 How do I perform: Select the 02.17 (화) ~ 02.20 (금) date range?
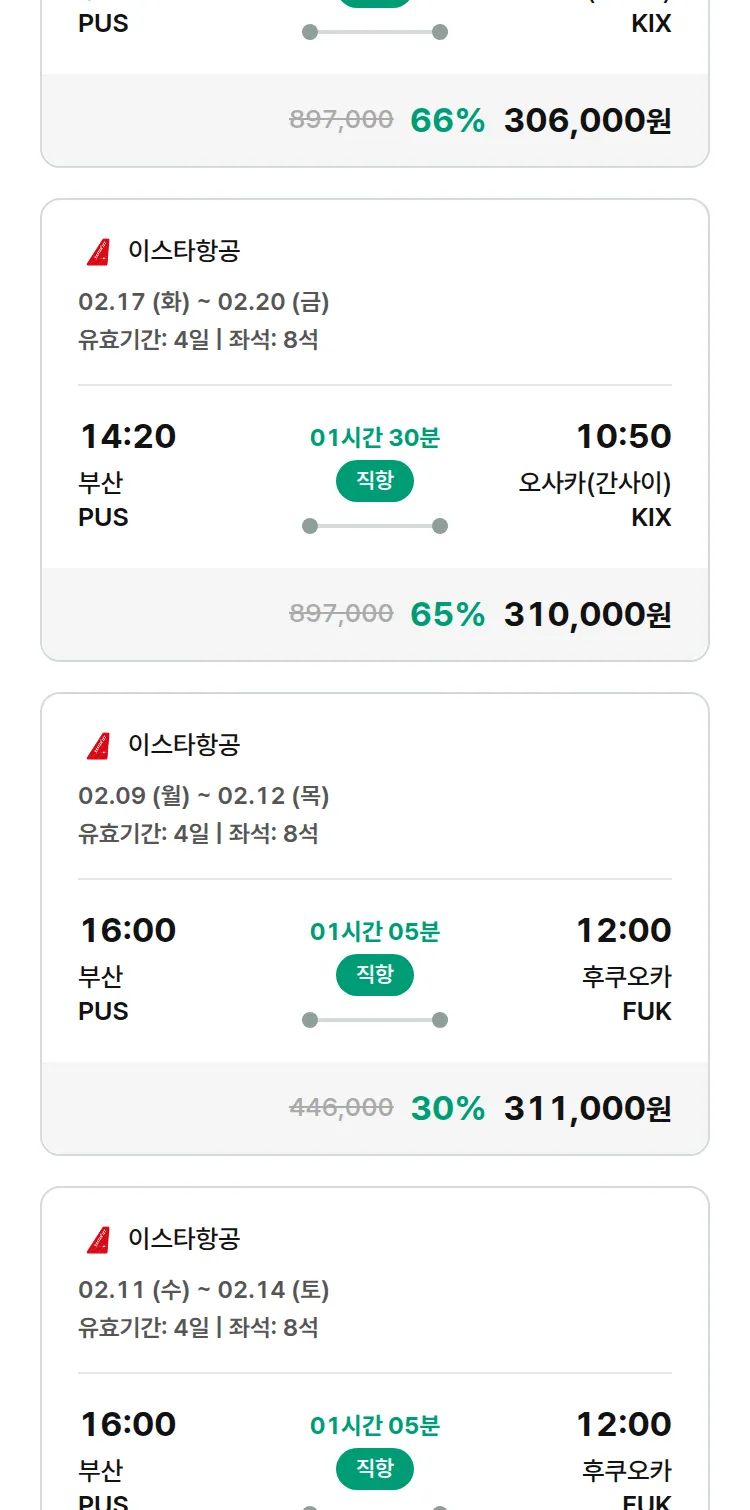[x=204, y=302]
